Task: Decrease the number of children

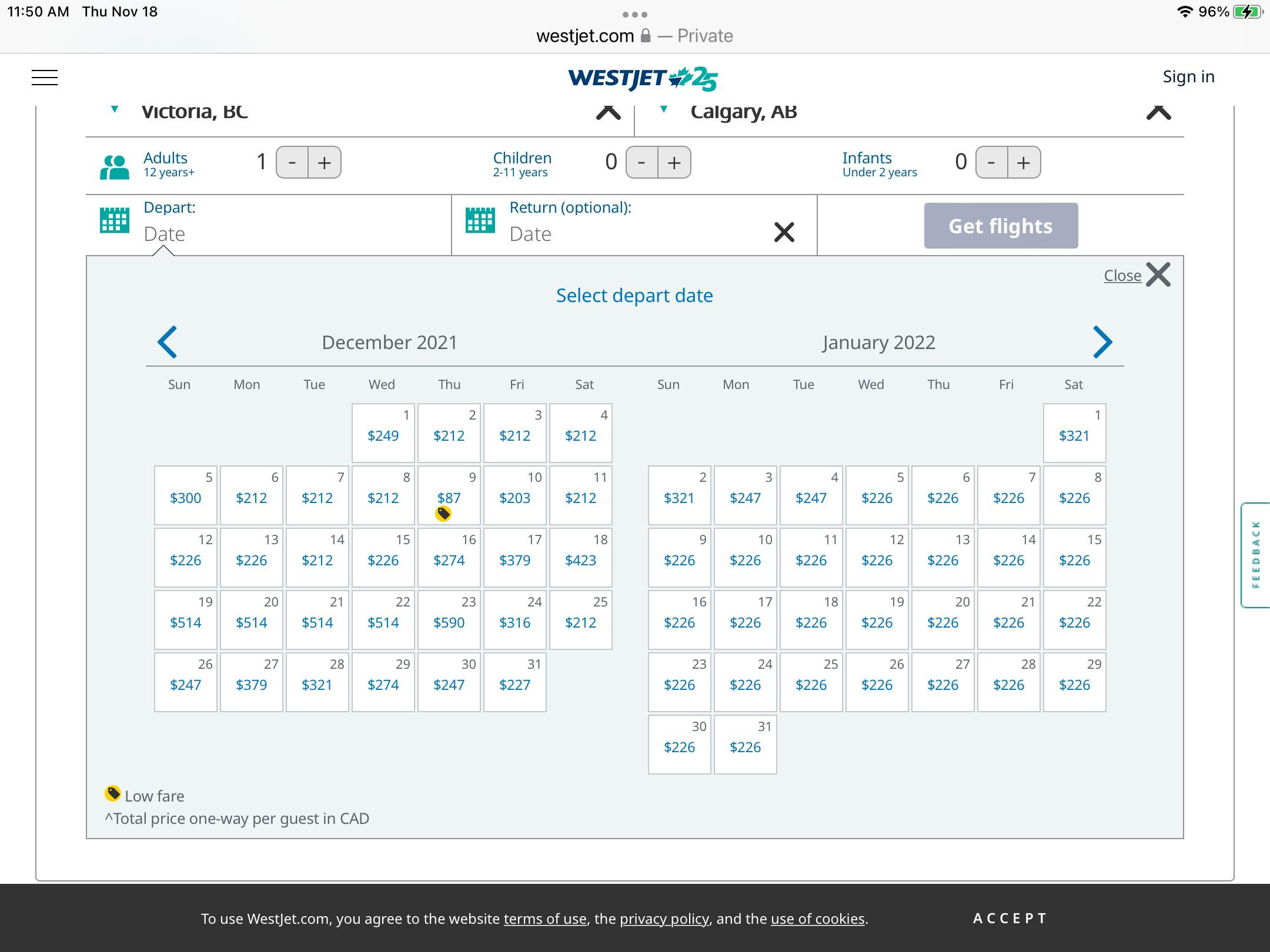Action: [642, 162]
